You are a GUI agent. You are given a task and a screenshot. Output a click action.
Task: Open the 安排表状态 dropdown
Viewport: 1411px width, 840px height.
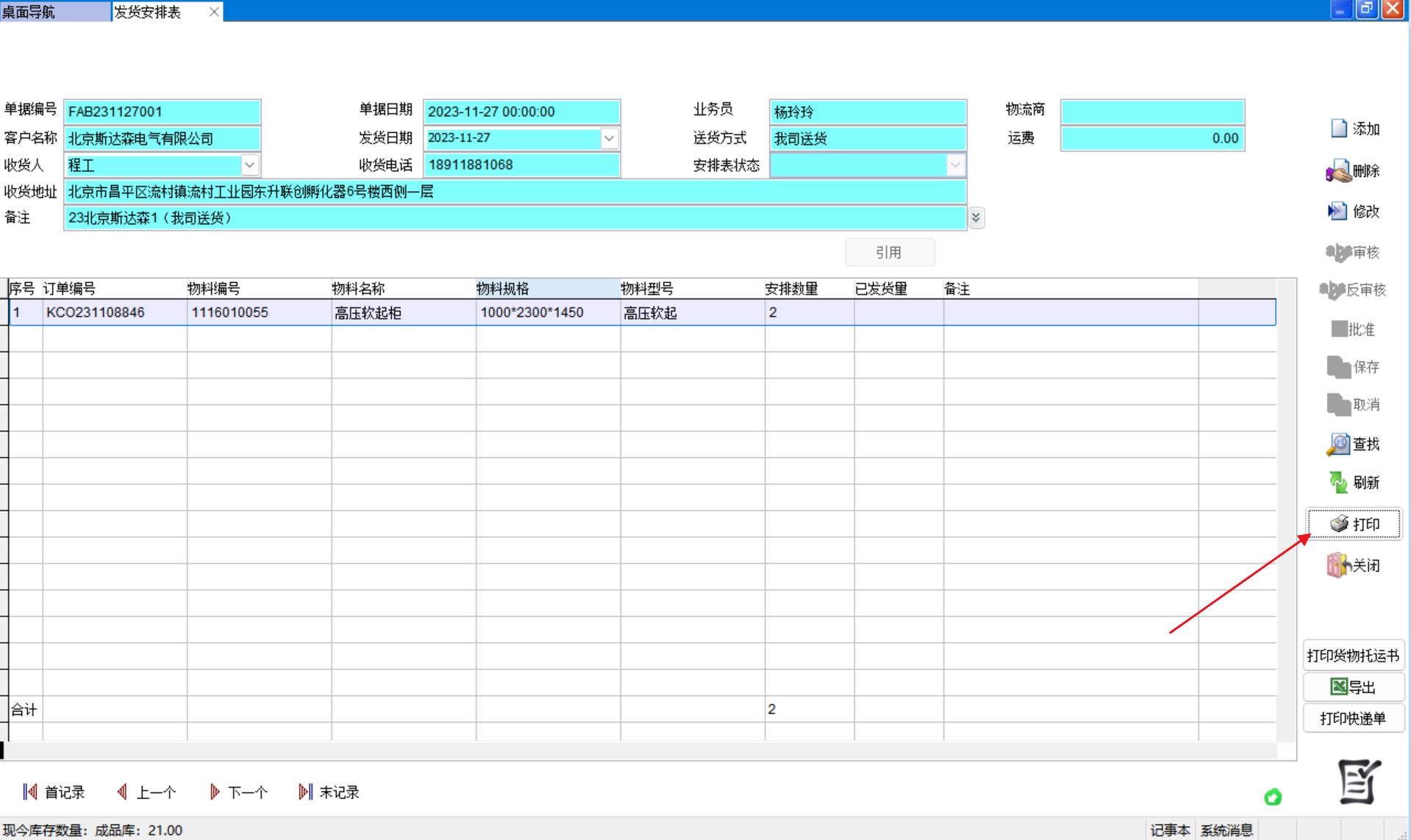pos(955,165)
